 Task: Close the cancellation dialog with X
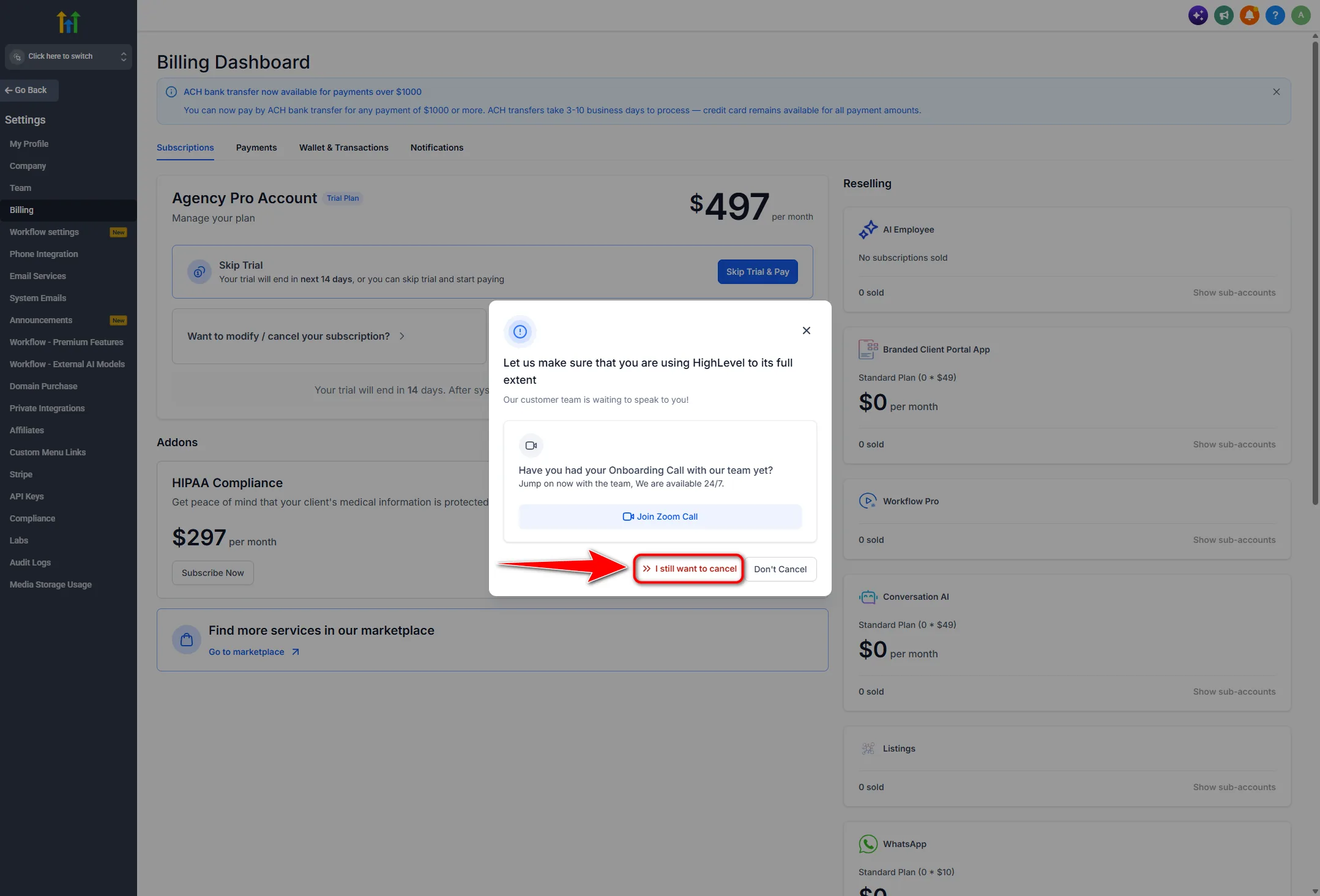[x=806, y=330]
